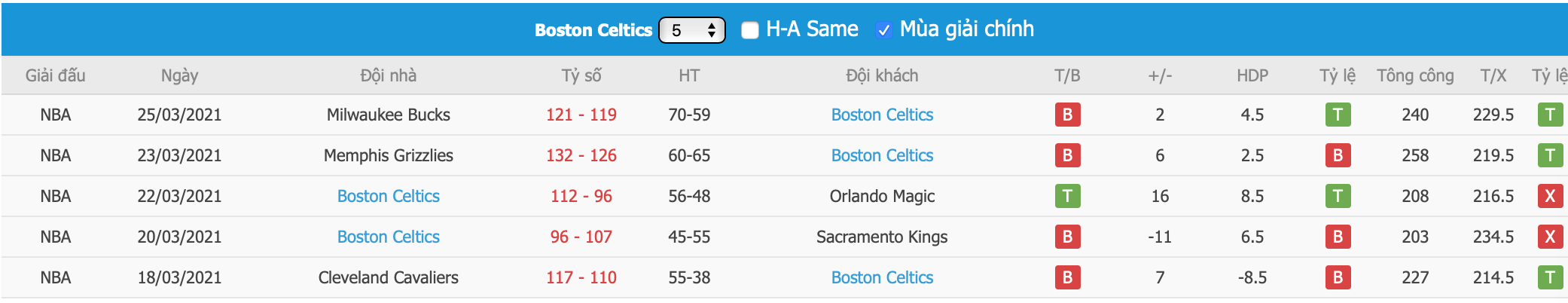Click the 121 - 119 score

click(581, 115)
